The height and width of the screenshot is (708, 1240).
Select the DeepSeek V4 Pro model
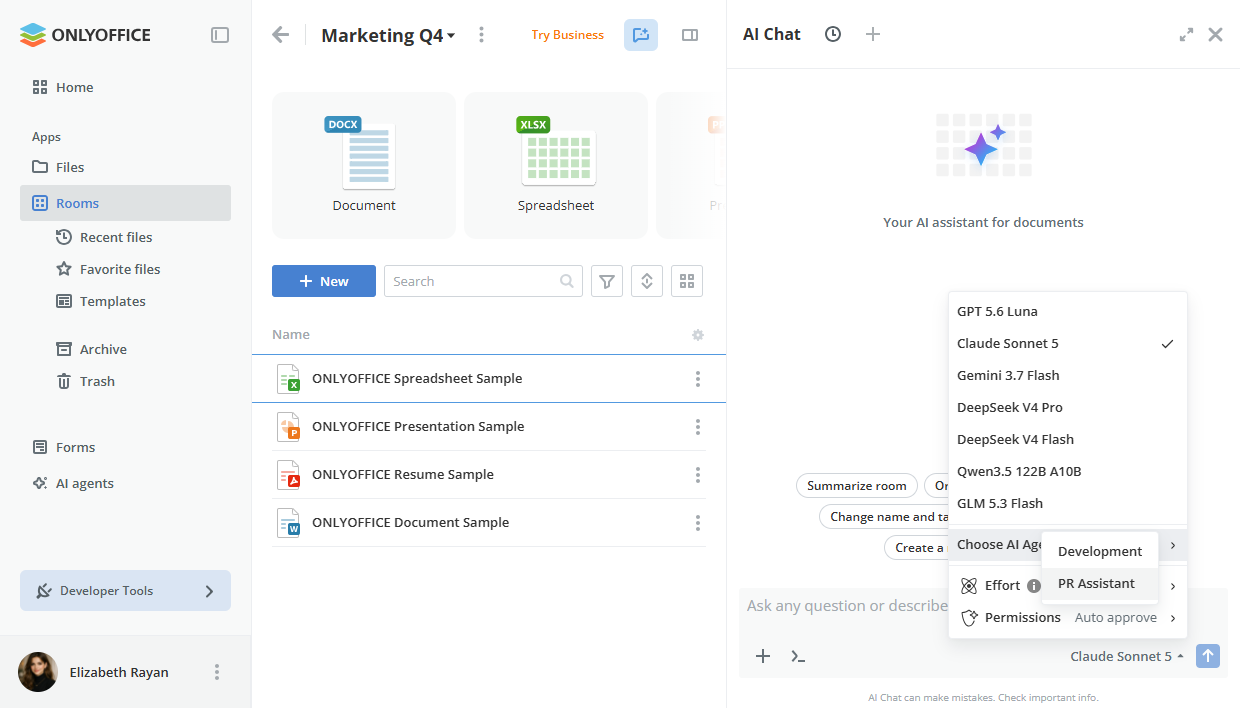pos(1068,407)
